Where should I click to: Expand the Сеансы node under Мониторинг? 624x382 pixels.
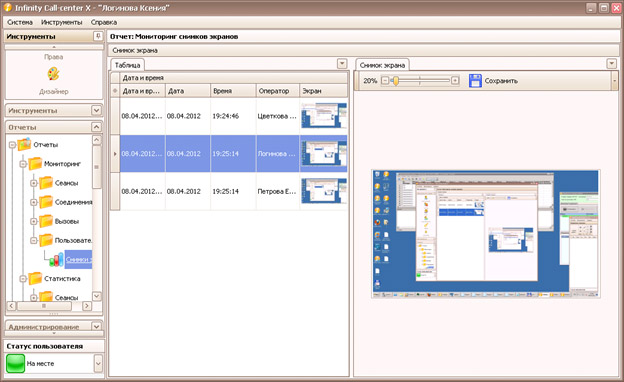tap(34, 183)
